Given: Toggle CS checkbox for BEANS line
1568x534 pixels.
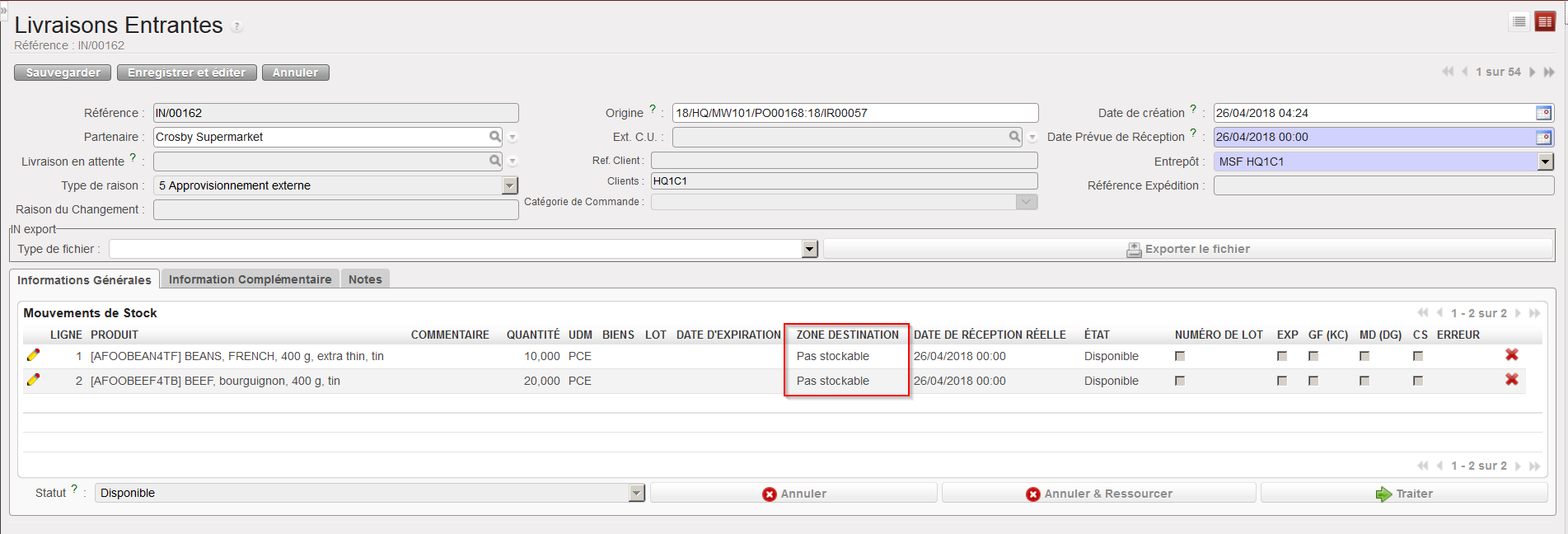Looking at the screenshot, I should [1417, 356].
